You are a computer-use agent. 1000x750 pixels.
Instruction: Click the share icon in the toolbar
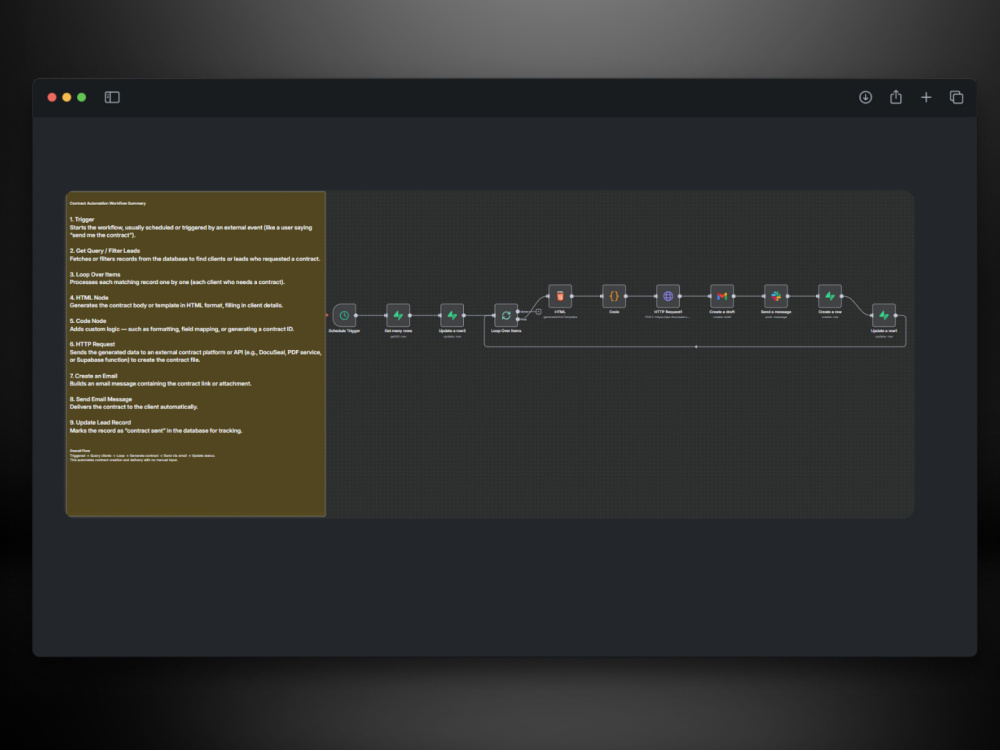896,96
